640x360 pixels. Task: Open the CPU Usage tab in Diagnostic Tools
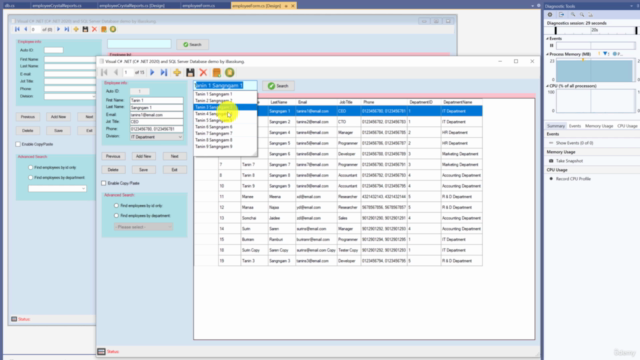point(627,126)
